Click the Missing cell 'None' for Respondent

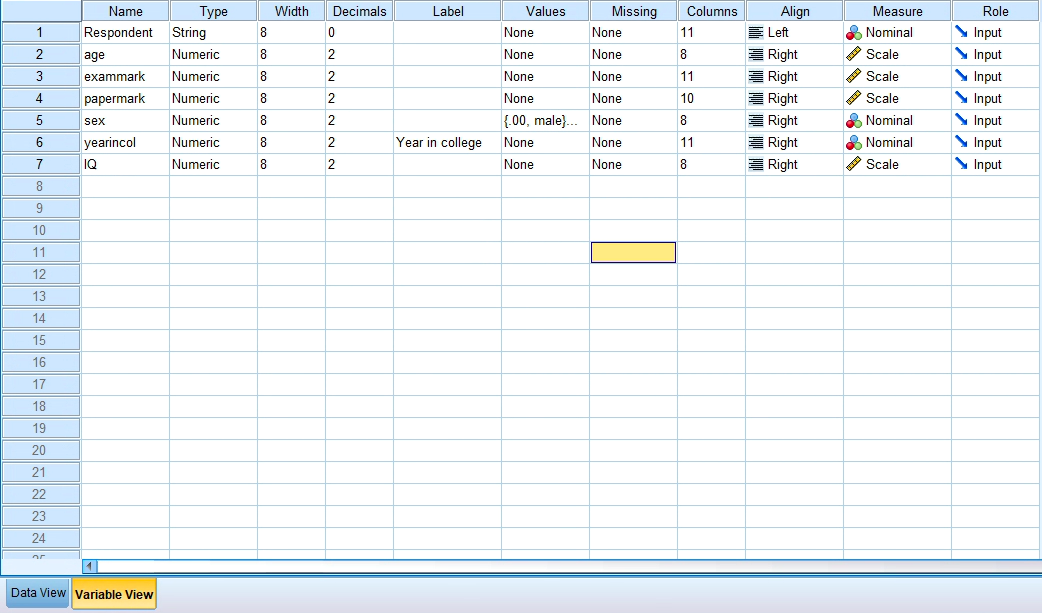tap(633, 33)
